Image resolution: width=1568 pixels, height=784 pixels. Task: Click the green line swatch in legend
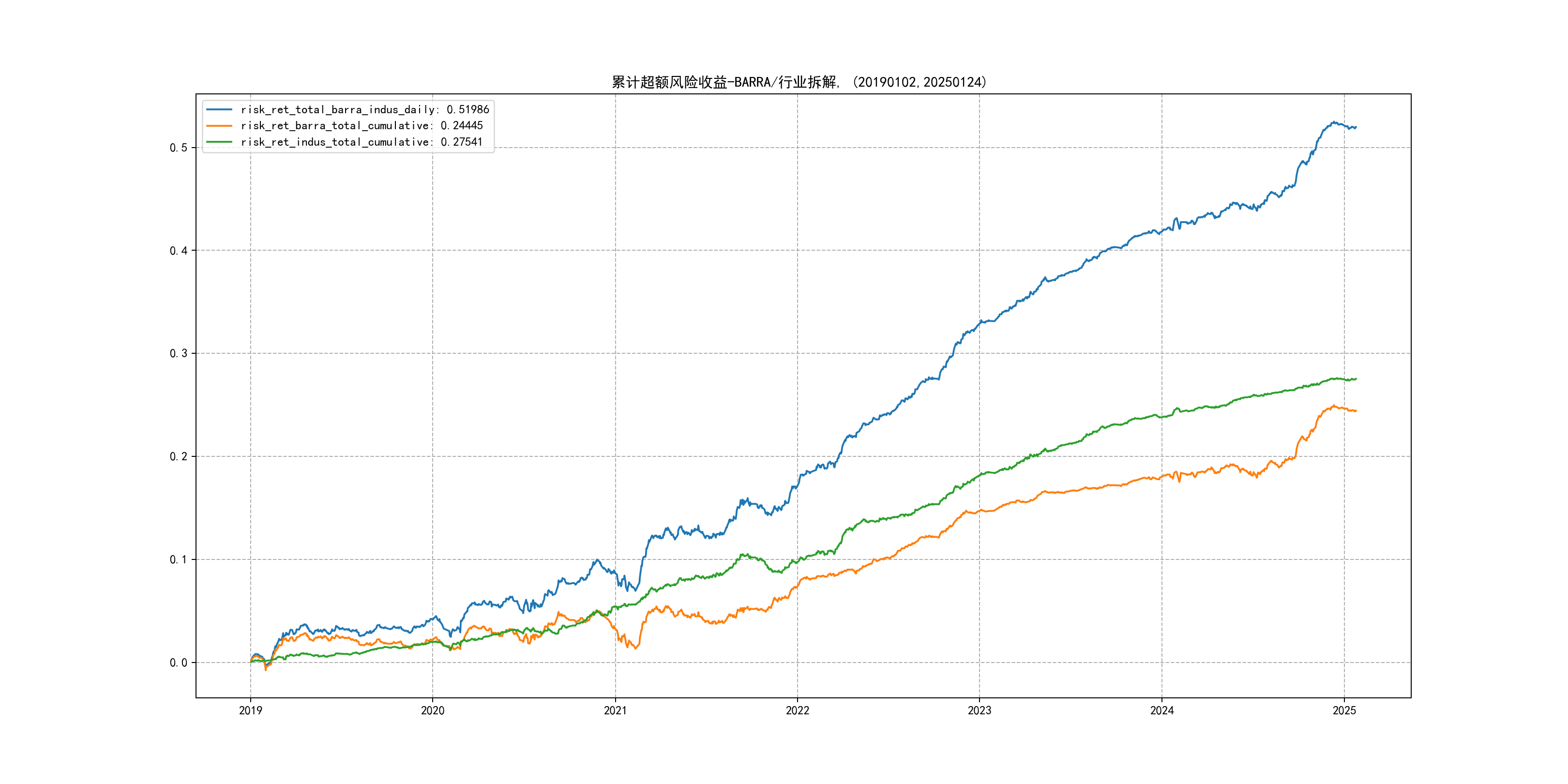tap(219, 142)
